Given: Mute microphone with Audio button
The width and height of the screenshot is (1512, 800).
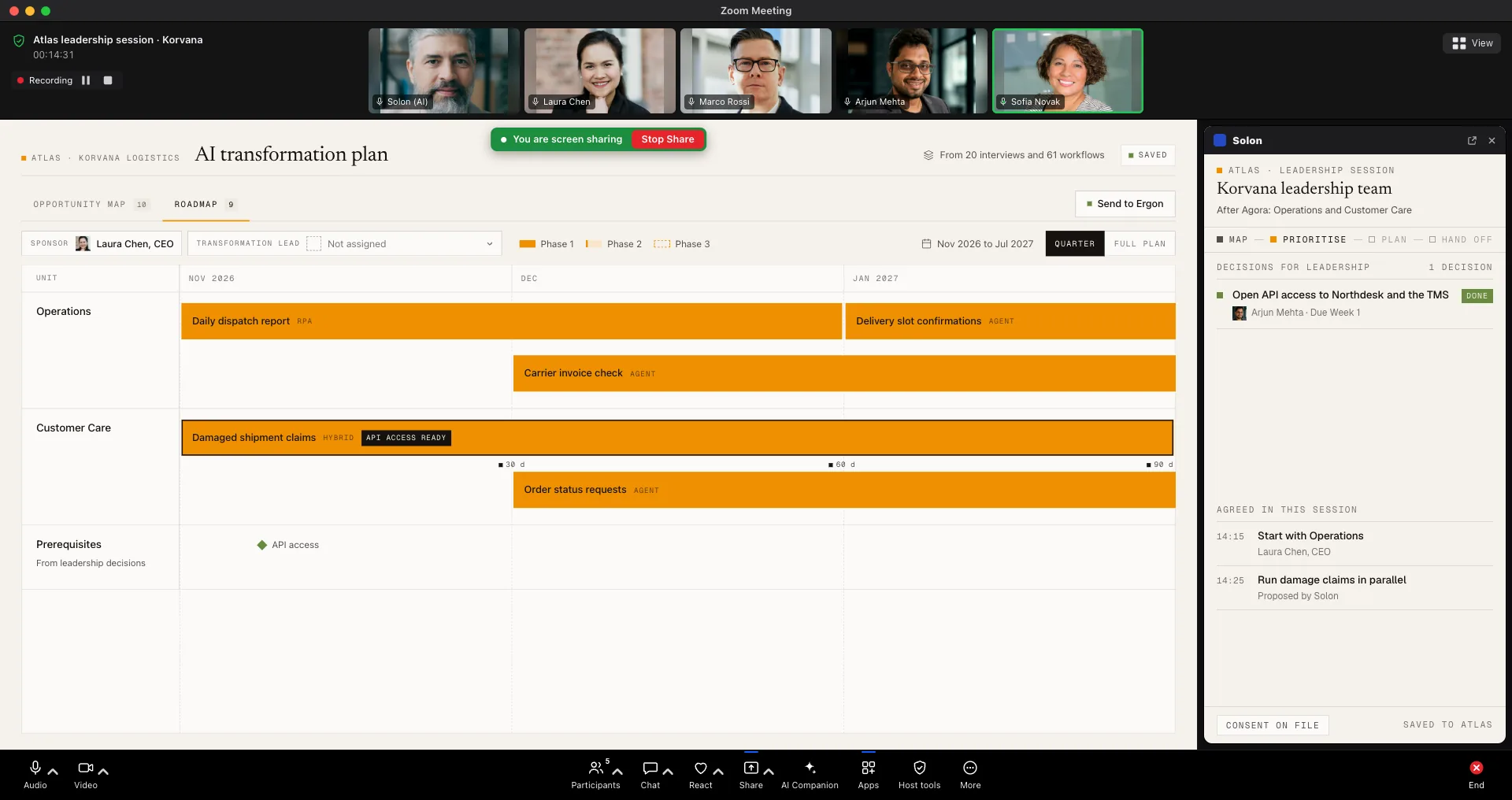Looking at the screenshot, I should [35, 774].
